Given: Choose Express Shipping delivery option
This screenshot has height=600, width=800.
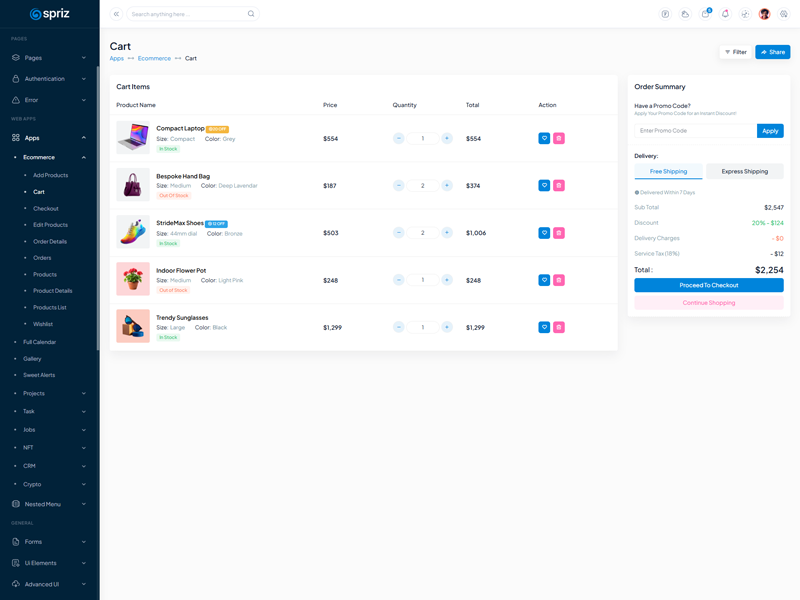Looking at the screenshot, I should 745,171.
